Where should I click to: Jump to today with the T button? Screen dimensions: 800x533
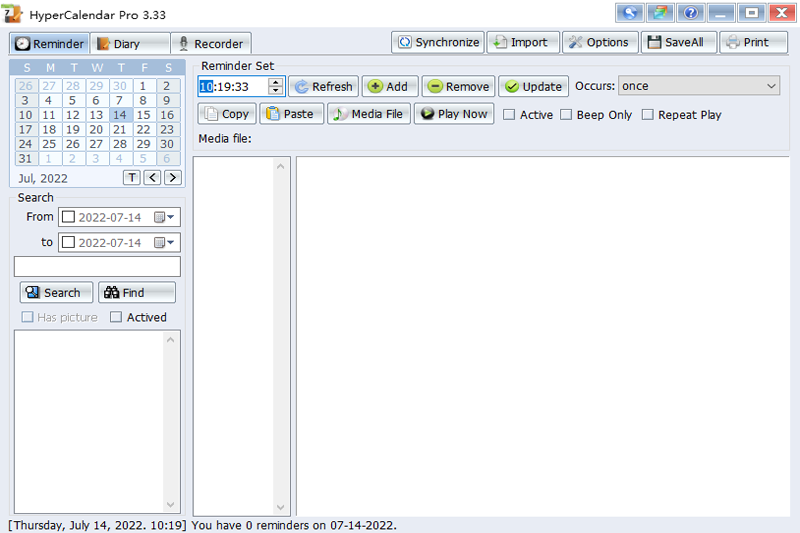pos(132,177)
